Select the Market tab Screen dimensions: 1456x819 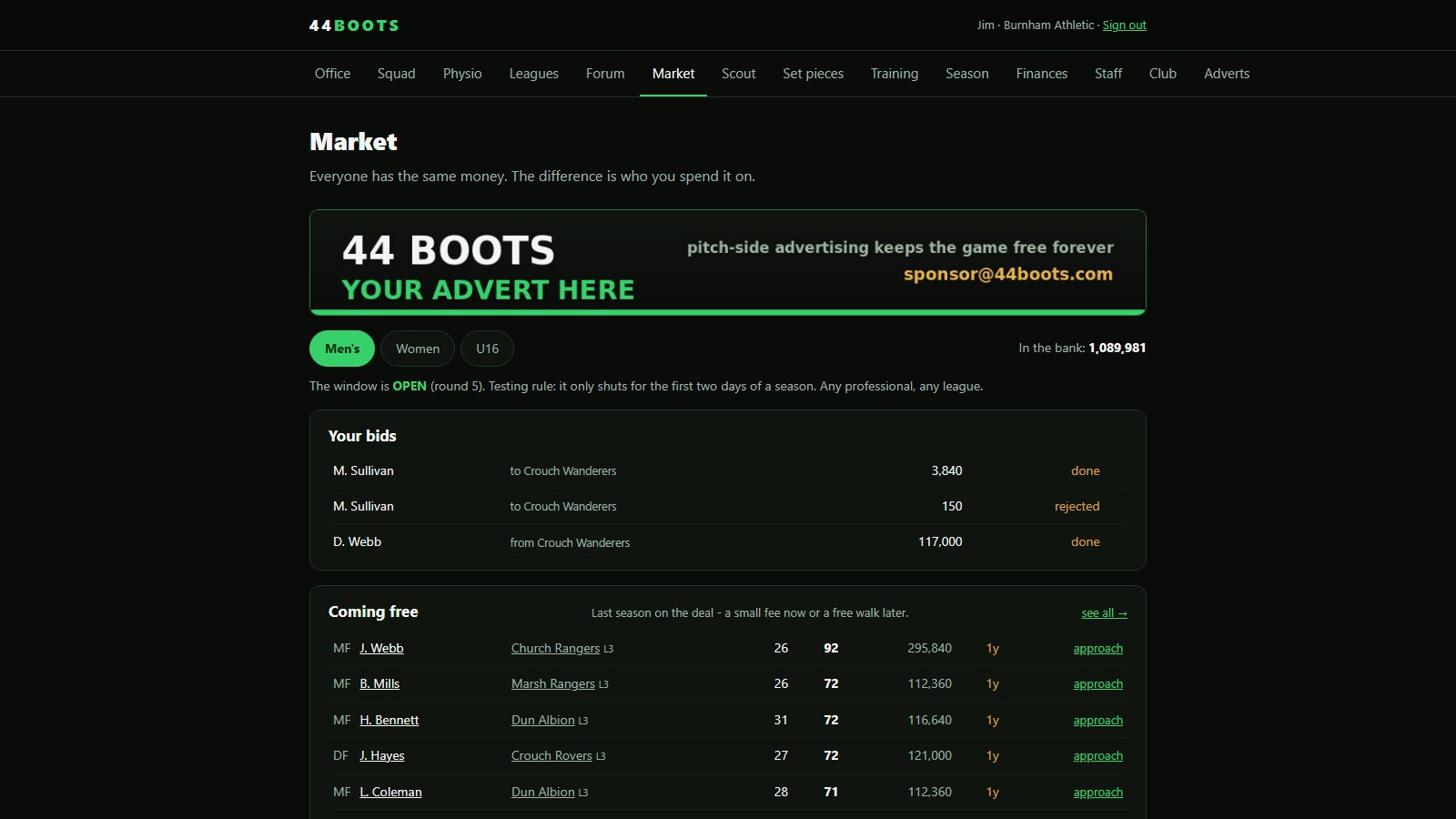coord(673,74)
